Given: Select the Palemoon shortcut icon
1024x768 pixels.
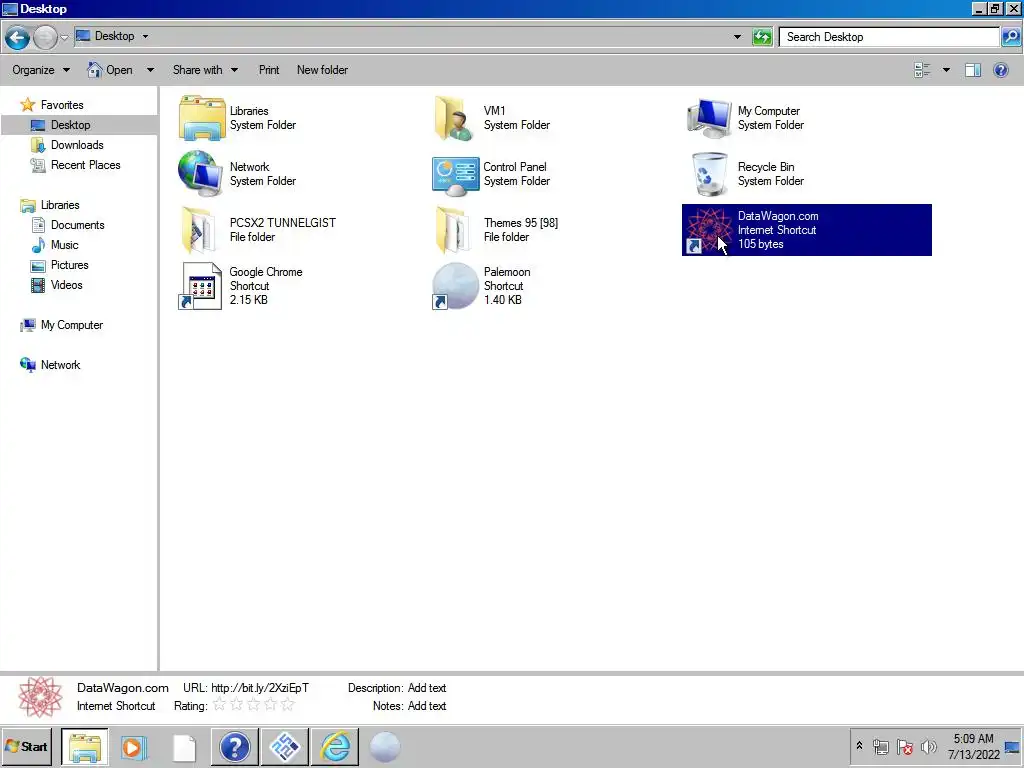Looking at the screenshot, I should (x=455, y=286).
